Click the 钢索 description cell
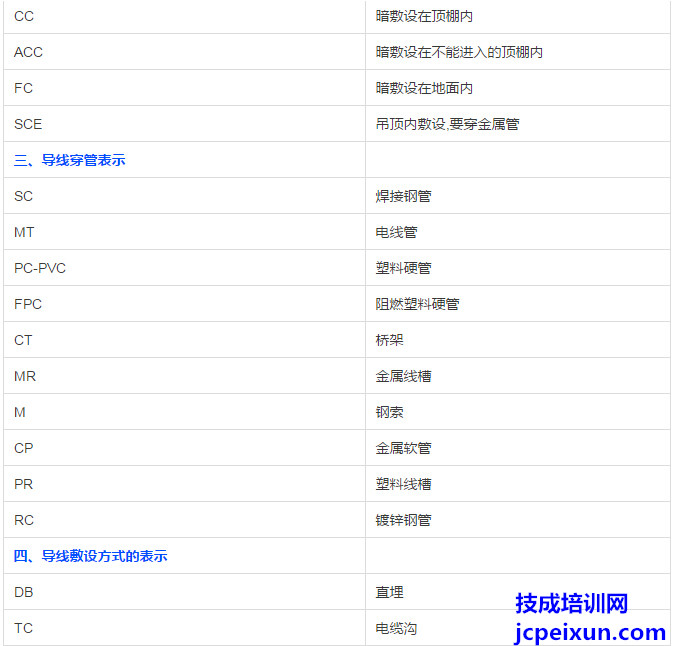Image resolution: width=677 pixels, height=646 pixels. click(x=389, y=412)
